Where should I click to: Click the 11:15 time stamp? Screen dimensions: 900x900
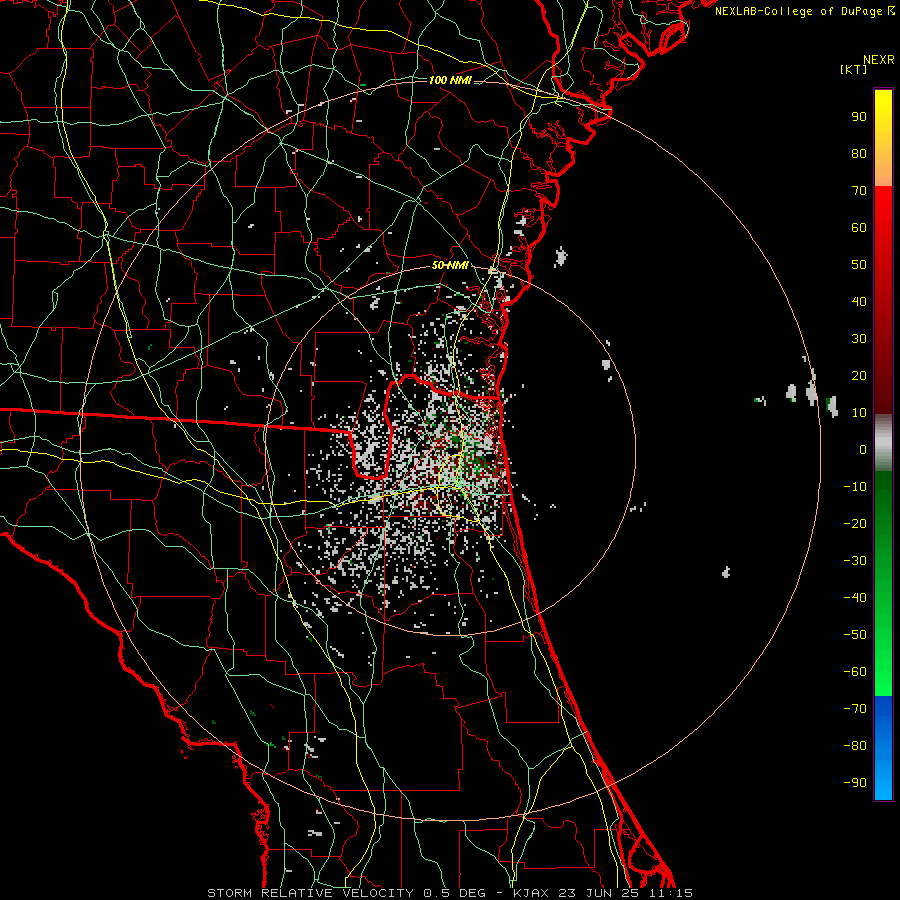click(671, 893)
